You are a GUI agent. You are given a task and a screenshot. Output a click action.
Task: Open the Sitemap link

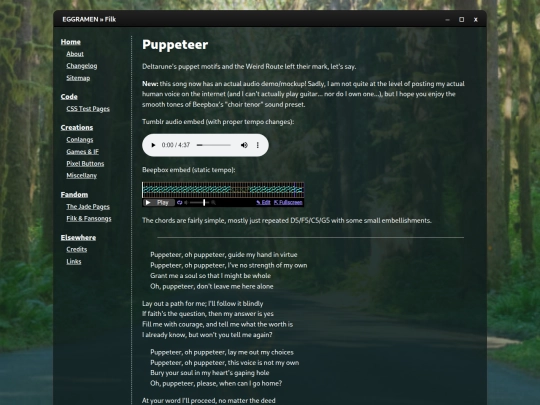point(78,78)
